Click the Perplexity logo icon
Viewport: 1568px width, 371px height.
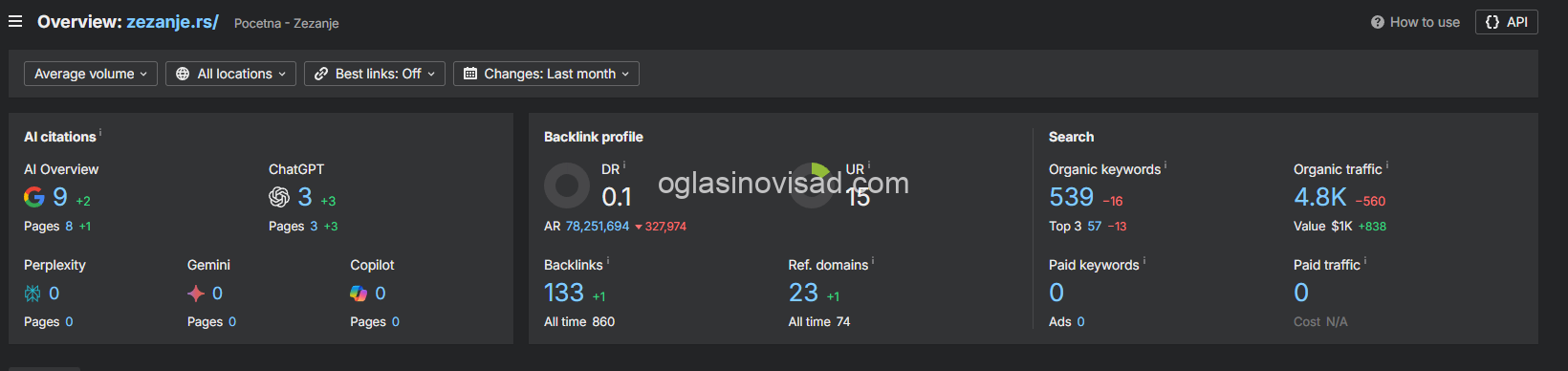click(x=33, y=294)
